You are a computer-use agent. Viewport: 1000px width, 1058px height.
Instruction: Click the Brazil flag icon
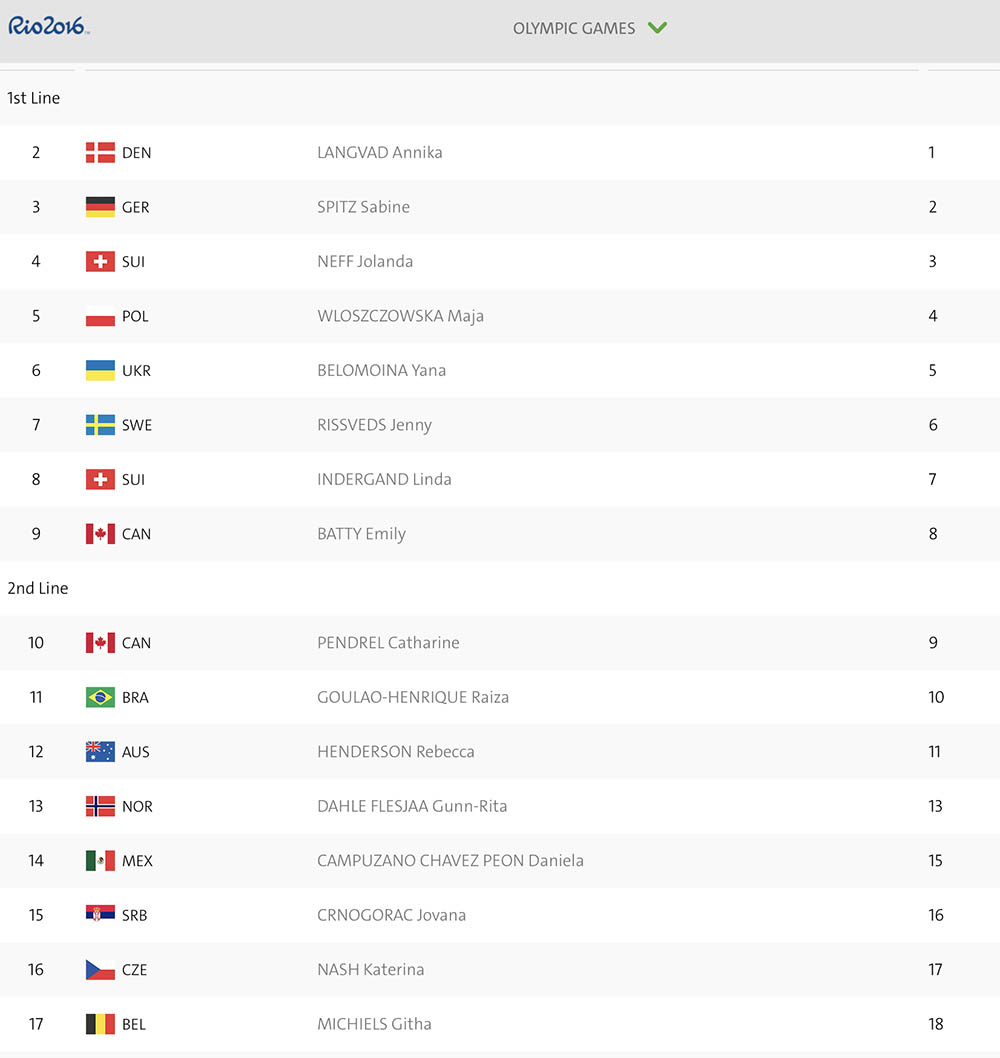click(100, 697)
